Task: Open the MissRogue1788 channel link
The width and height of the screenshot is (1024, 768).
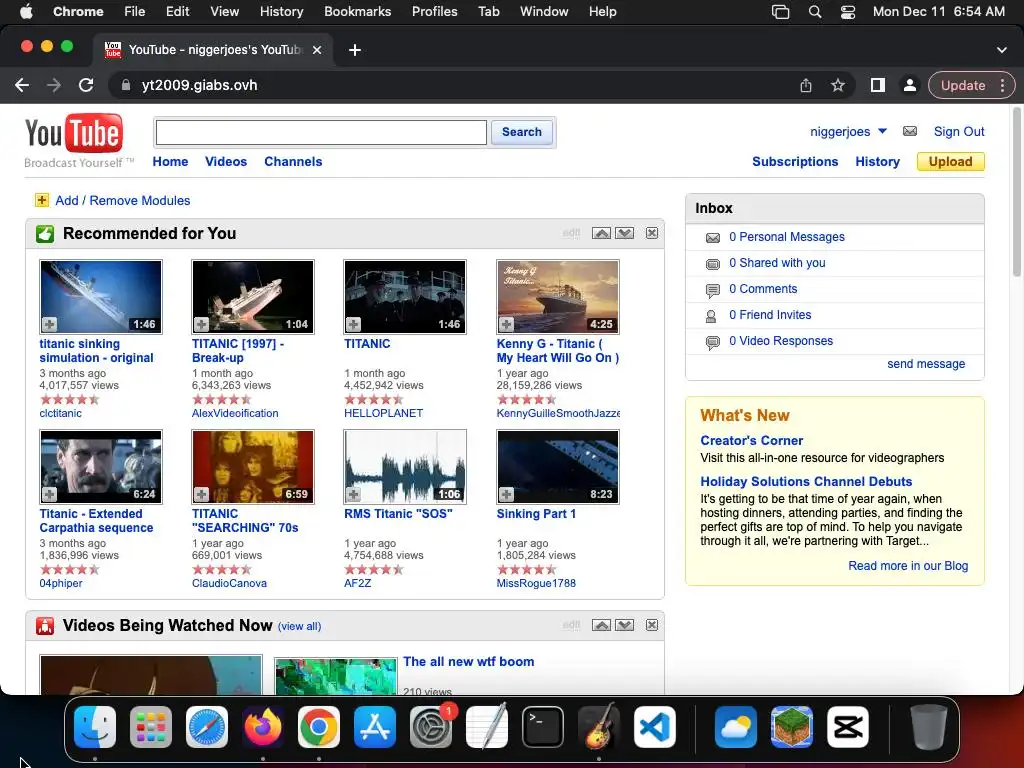Action: click(536, 583)
